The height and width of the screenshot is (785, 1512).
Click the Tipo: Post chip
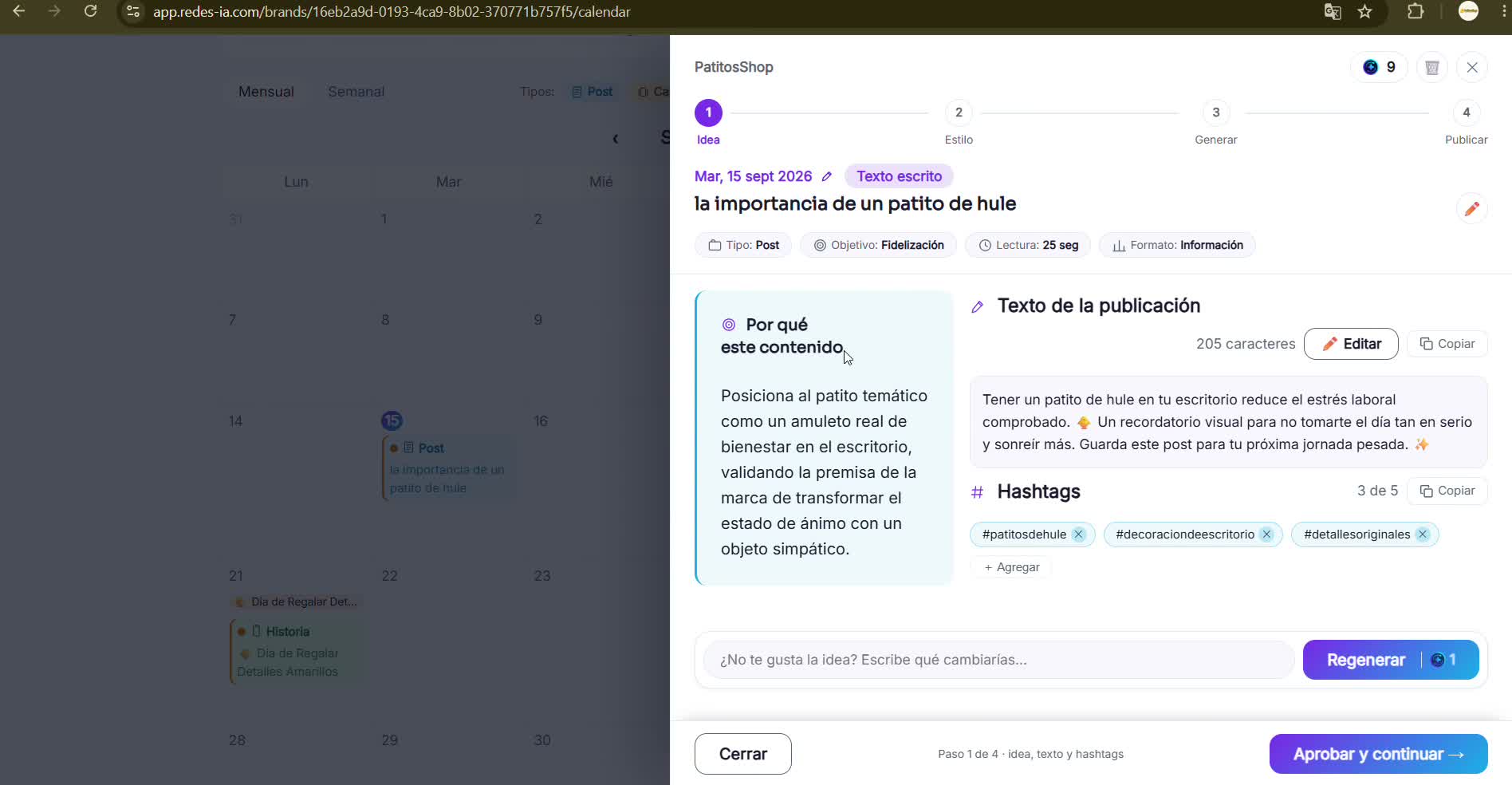click(x=743, y=245)
